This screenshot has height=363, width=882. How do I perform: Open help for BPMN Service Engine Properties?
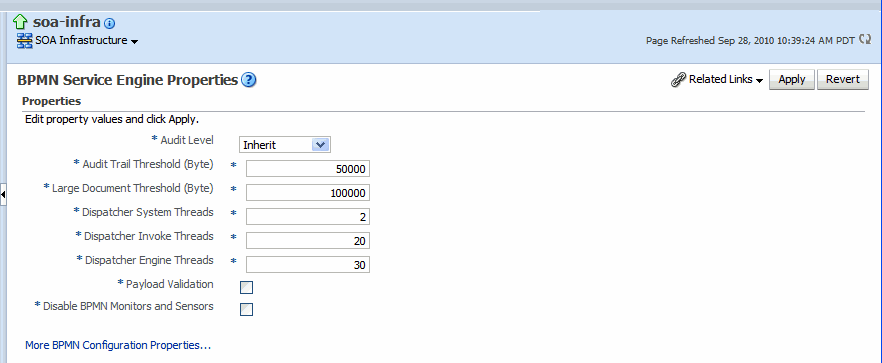[249, 80]
